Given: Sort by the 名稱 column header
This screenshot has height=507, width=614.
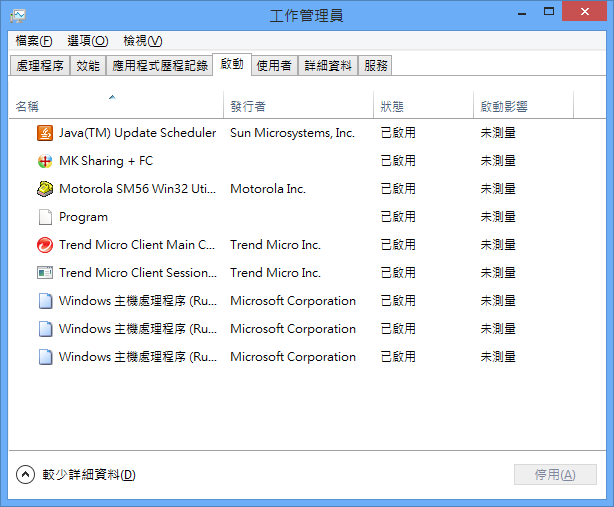Looking at the screenshot, I should [116, 105].
